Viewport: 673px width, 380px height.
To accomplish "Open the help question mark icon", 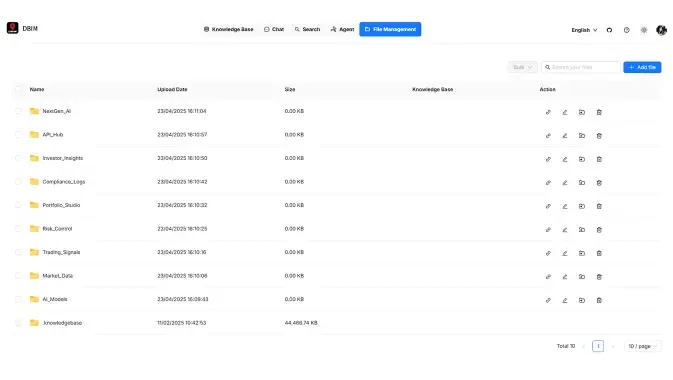I will coord(627,30).
